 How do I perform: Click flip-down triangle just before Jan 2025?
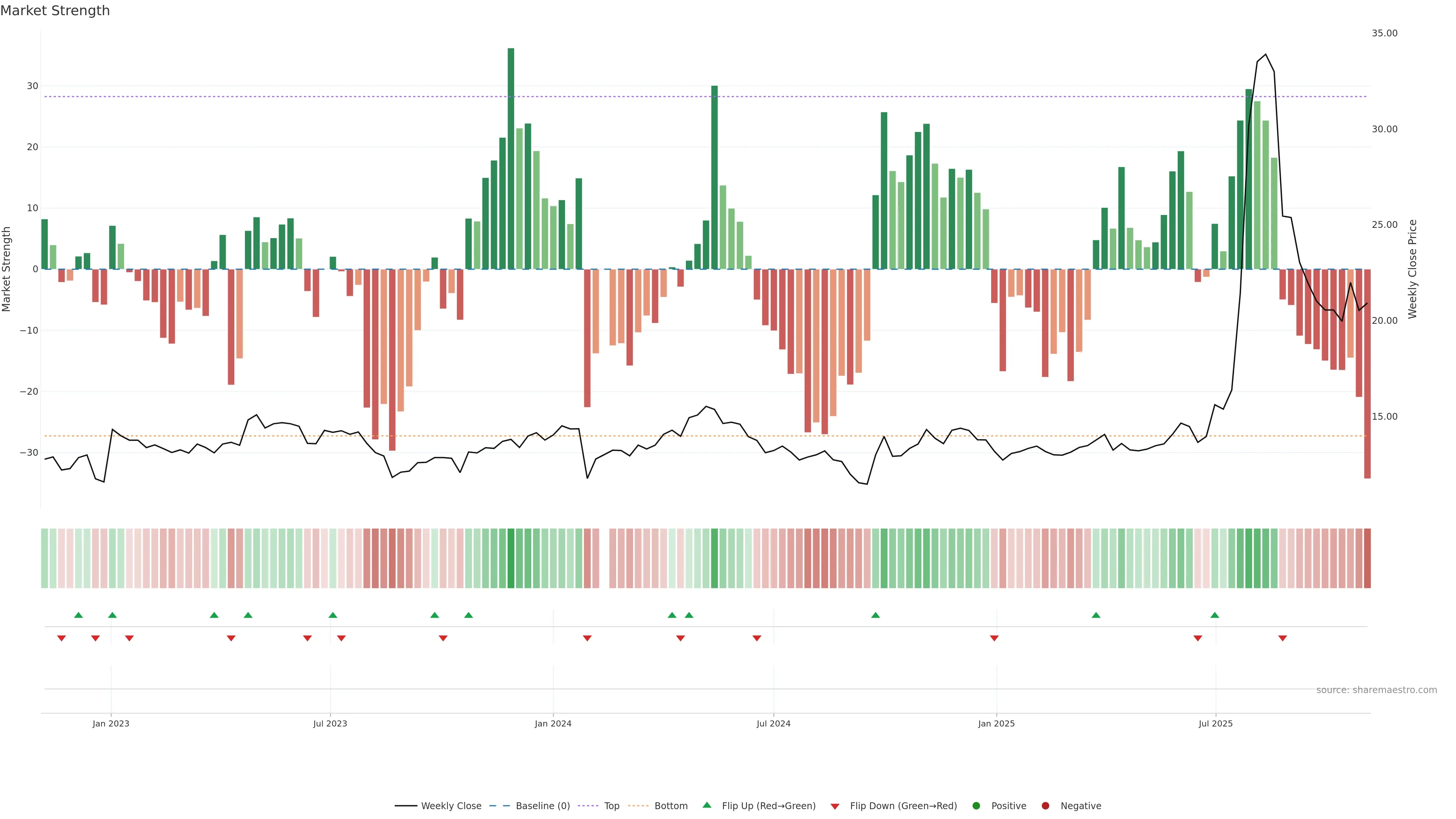tap(994, 638)
